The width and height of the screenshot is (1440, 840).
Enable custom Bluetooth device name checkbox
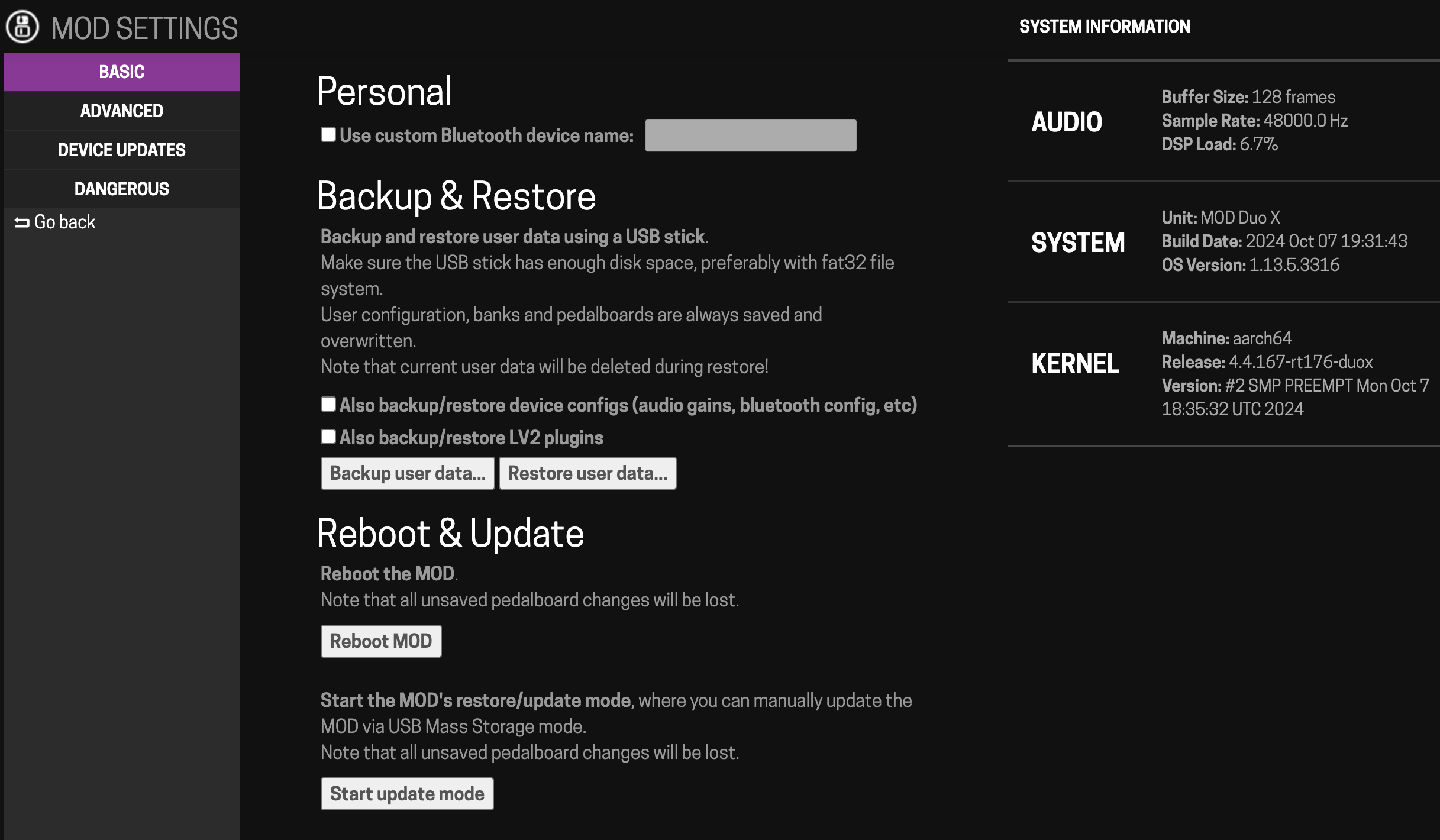pyautogui.click(x=328, y=135)
